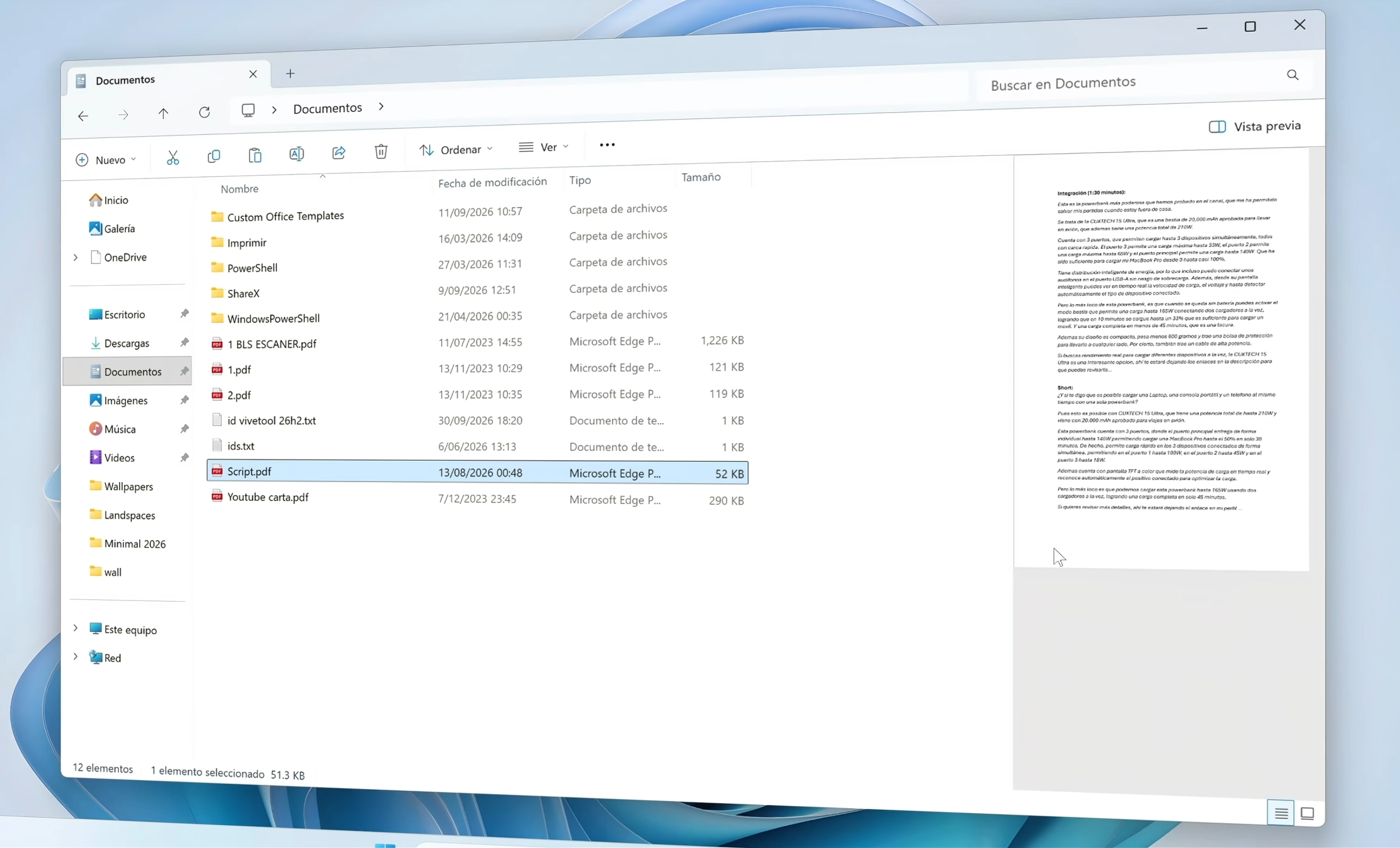The image size is (1400, 848).
Task: Click the search magnifier icon
Action: coord(1292,75)
